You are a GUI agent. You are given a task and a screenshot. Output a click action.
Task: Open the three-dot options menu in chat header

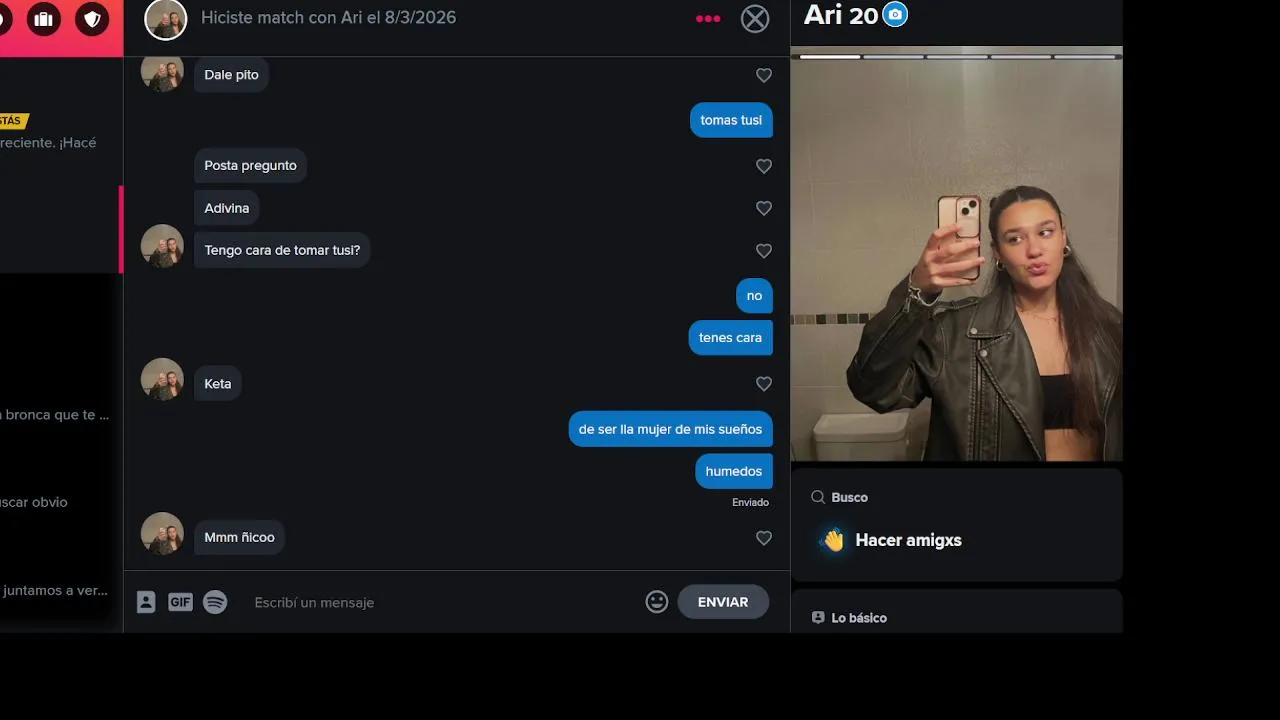pos(708,18)
